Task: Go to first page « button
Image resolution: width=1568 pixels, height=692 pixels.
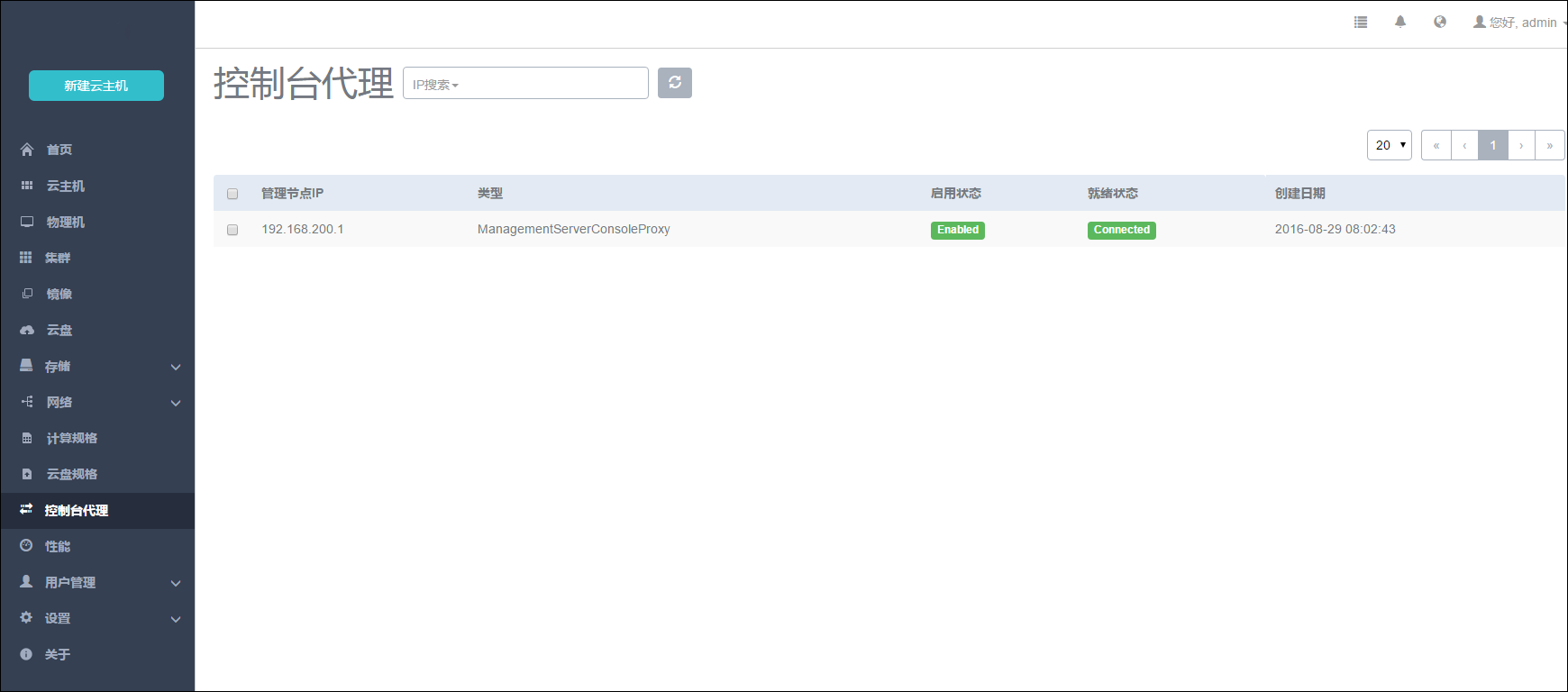Action: [1436, 145]
